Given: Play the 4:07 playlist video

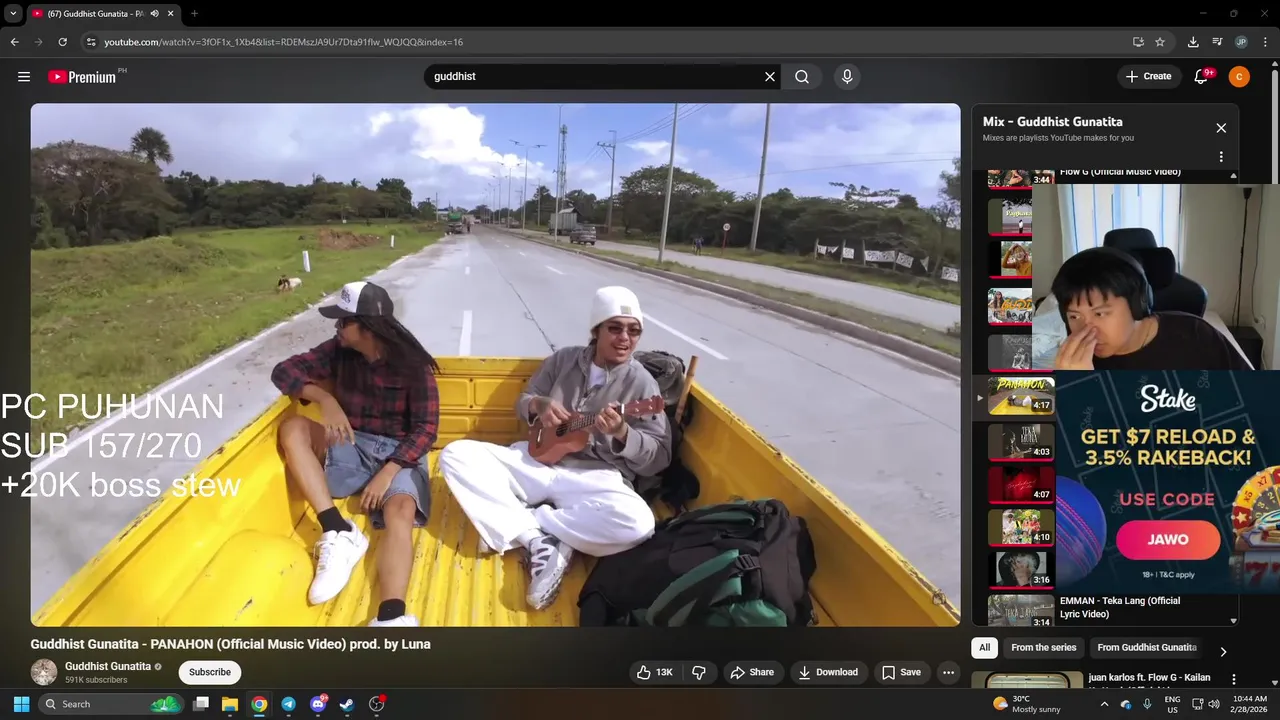Looking at the screenshot, I should (x=1021, y=485).
